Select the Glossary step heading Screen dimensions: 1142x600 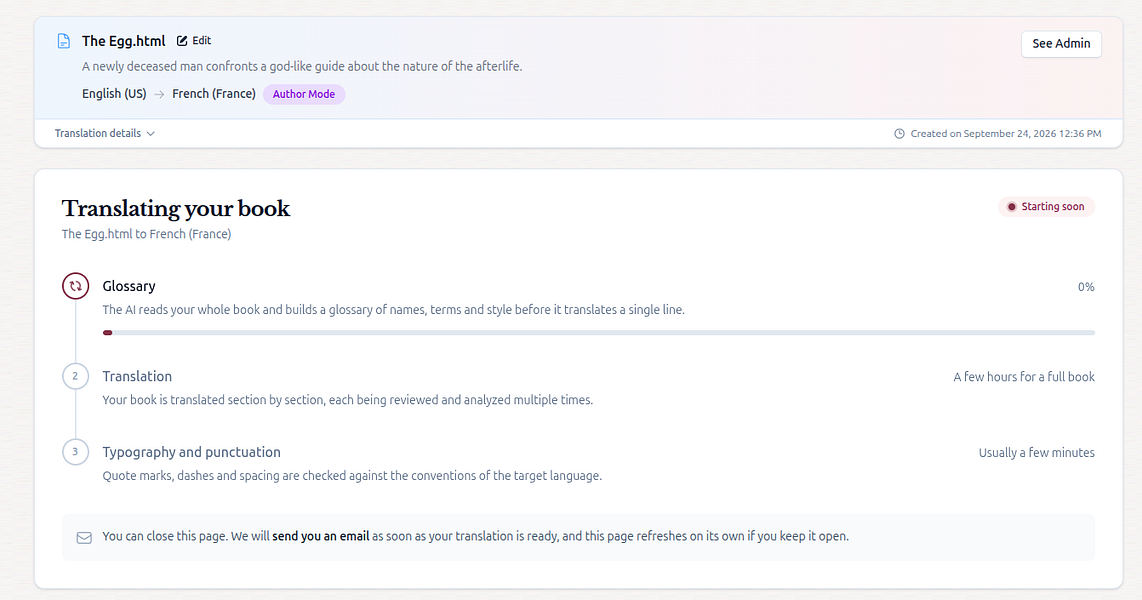click(x=129, y=286)
